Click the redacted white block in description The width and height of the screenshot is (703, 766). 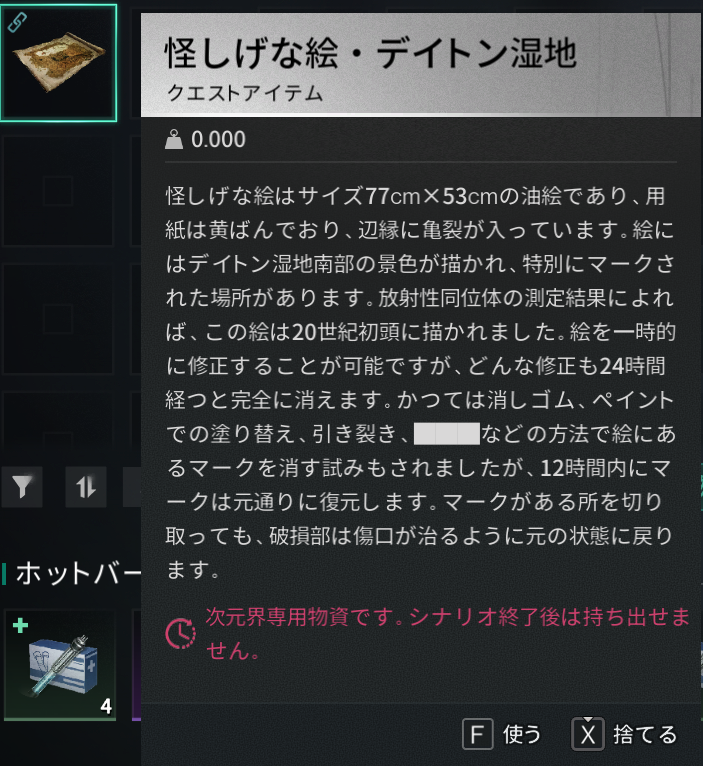coord(447,434)
